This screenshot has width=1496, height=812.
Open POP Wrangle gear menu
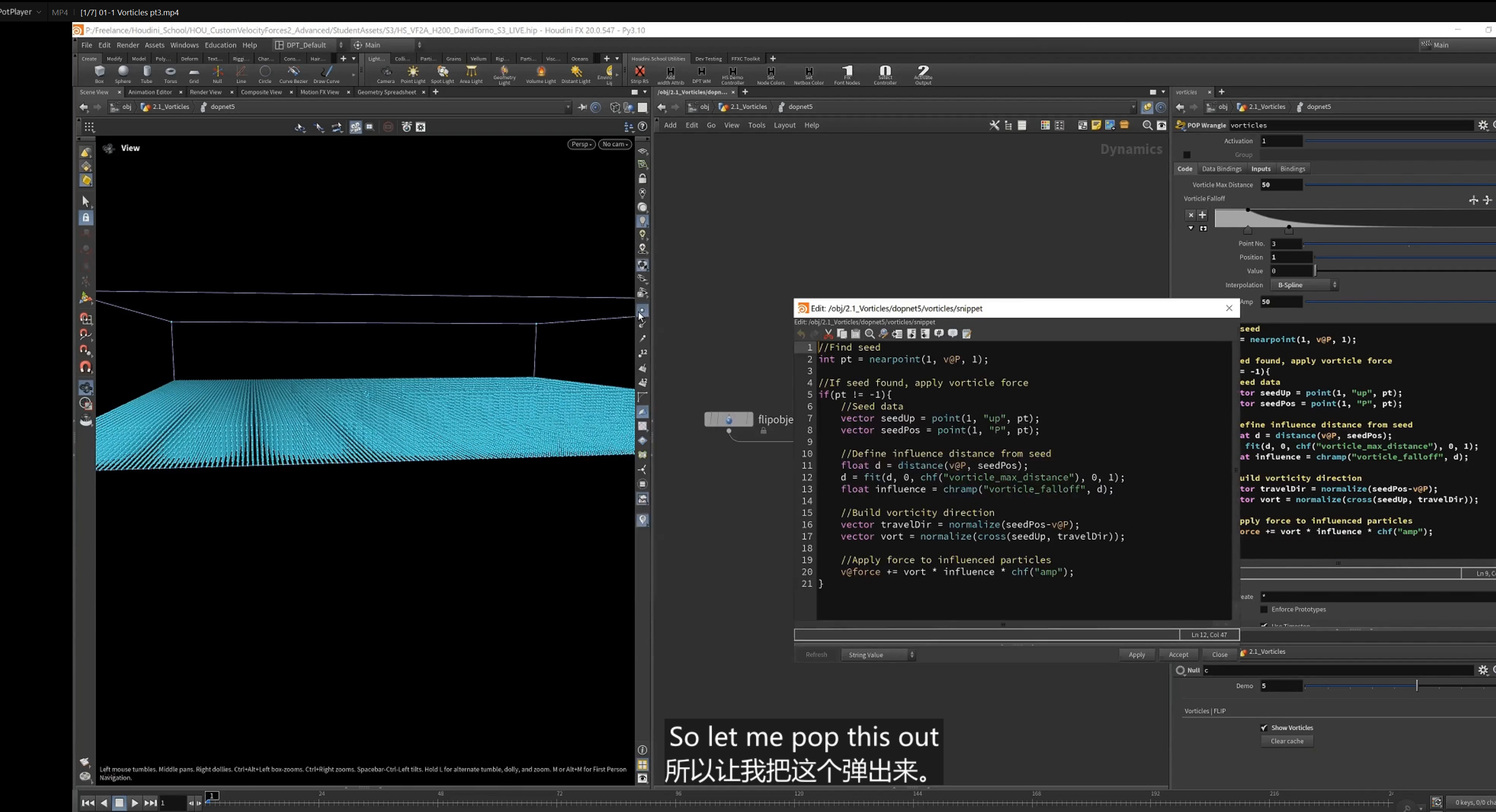click(1483, 125)
